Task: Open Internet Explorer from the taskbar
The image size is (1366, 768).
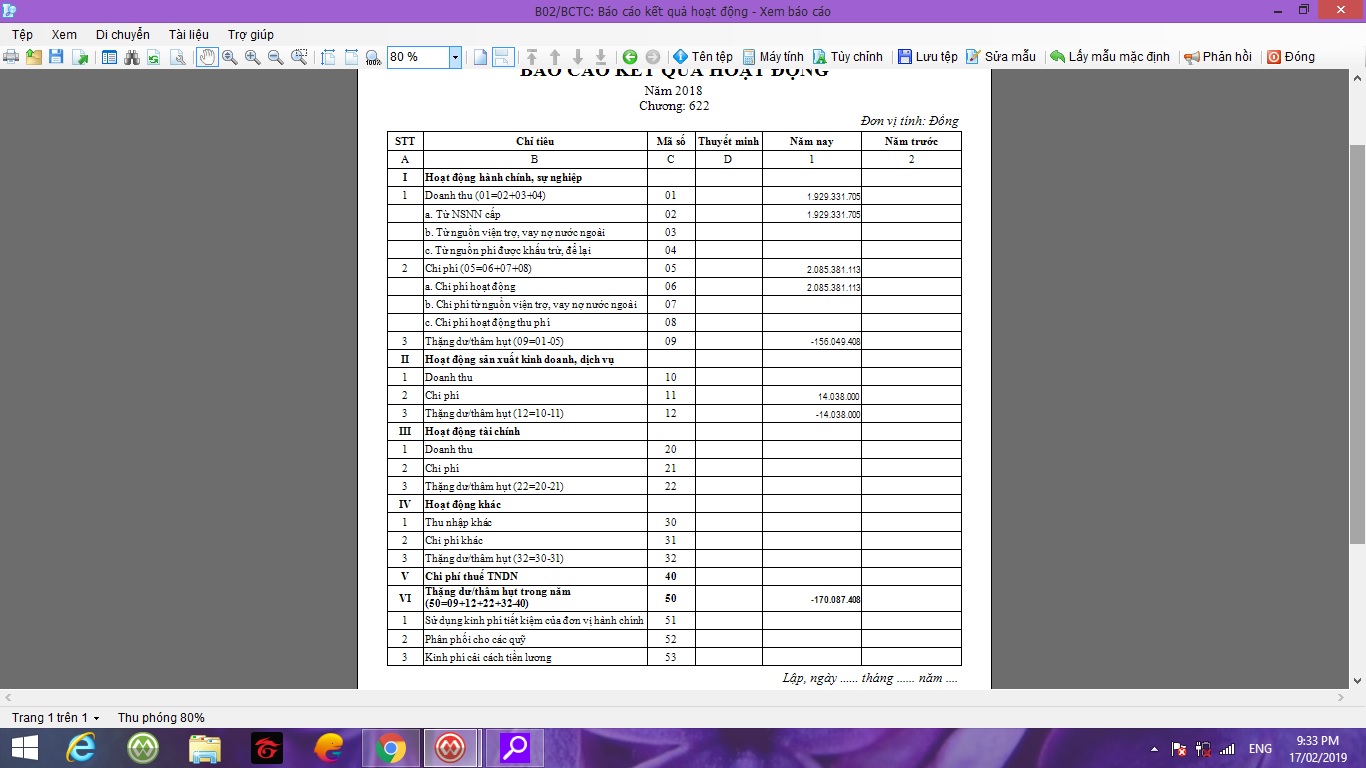Action: point(80,748)
